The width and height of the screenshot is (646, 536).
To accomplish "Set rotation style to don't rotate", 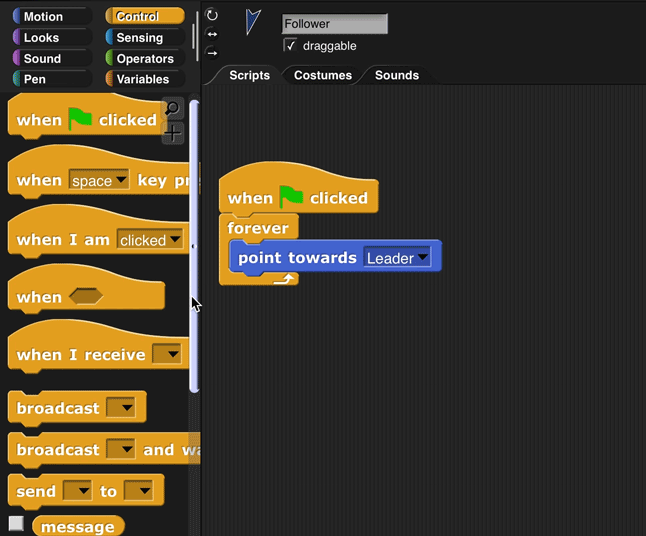I will [x=212, y=53].
